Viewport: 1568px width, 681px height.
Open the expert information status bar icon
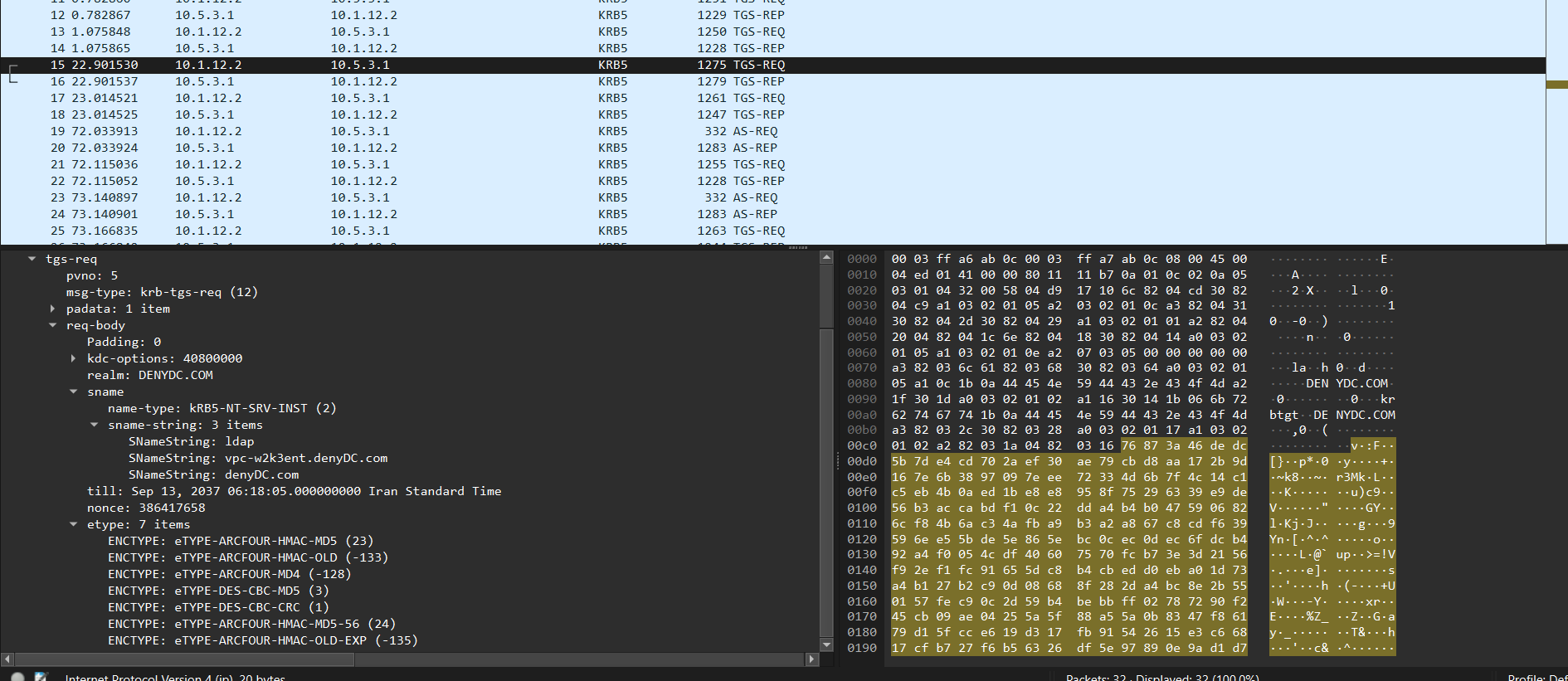coord(17,677)
